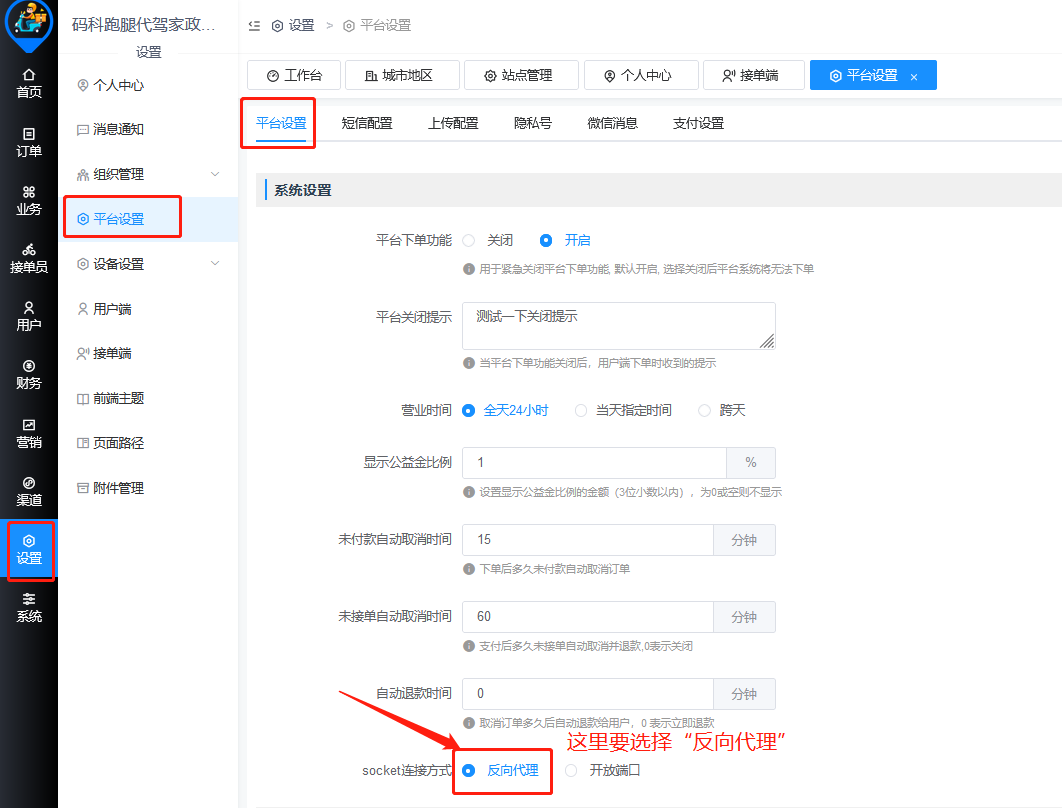
Task: Select 开启 for 平台下单功能
Action: [565, 240]
